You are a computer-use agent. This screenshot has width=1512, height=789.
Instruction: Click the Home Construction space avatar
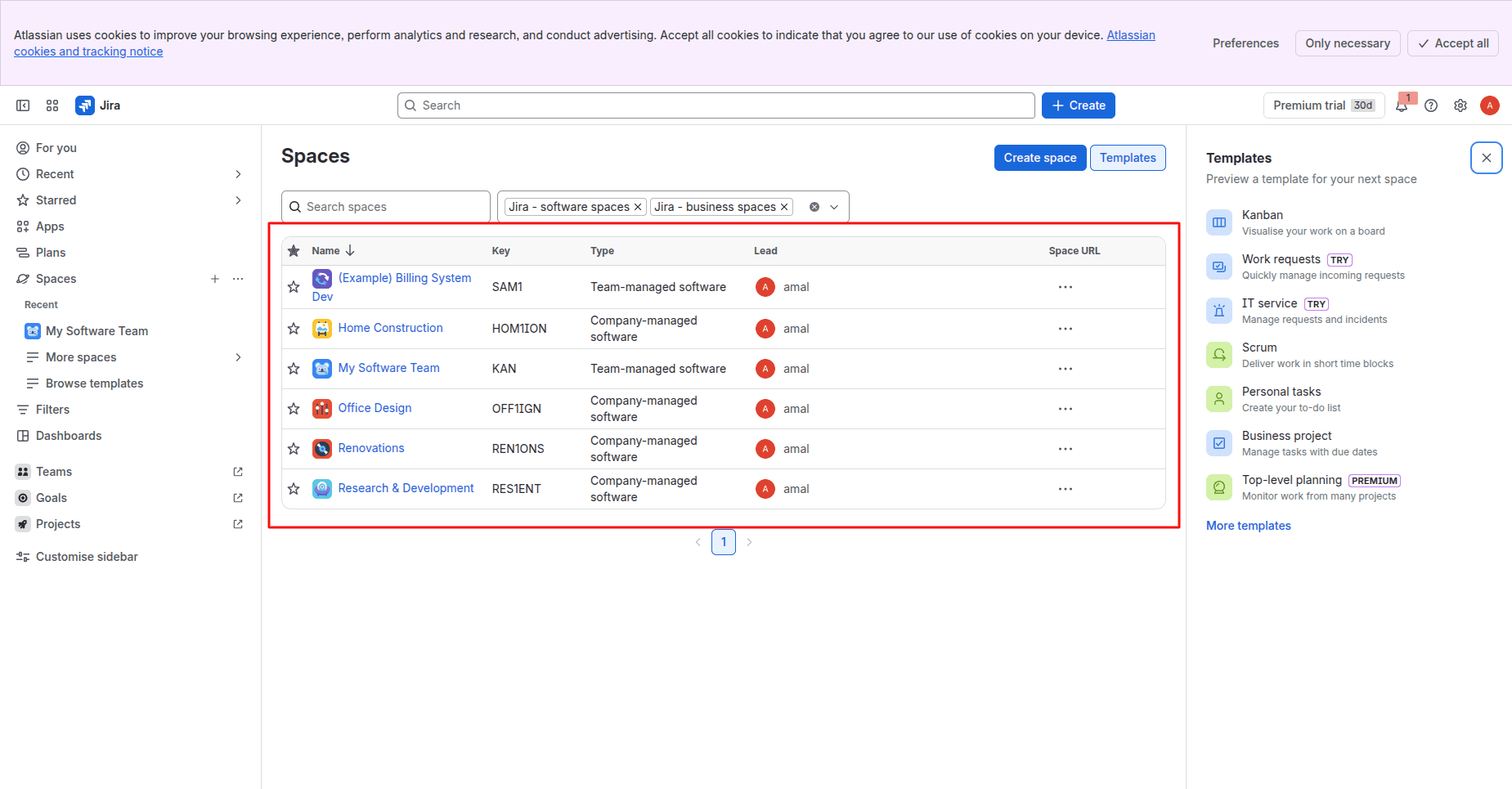point(322,329)
